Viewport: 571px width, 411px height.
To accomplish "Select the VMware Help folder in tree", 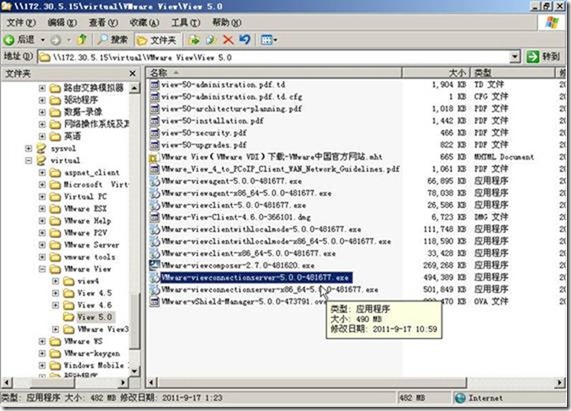I will click(87, 221).
